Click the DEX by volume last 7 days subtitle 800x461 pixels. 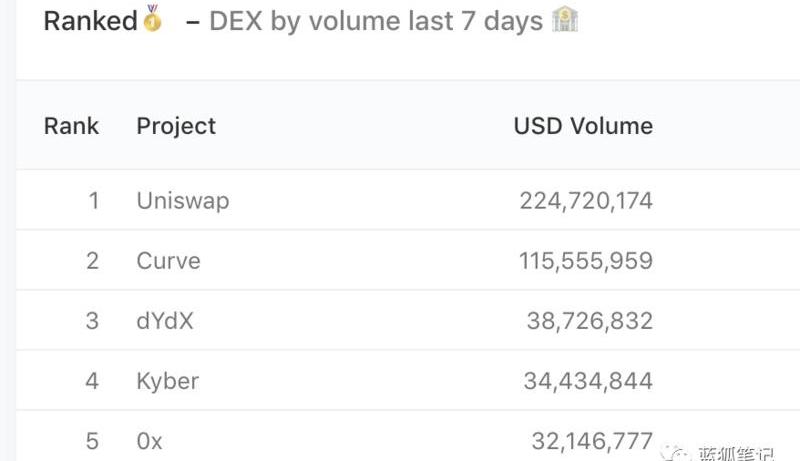click(x=376, y=21)
